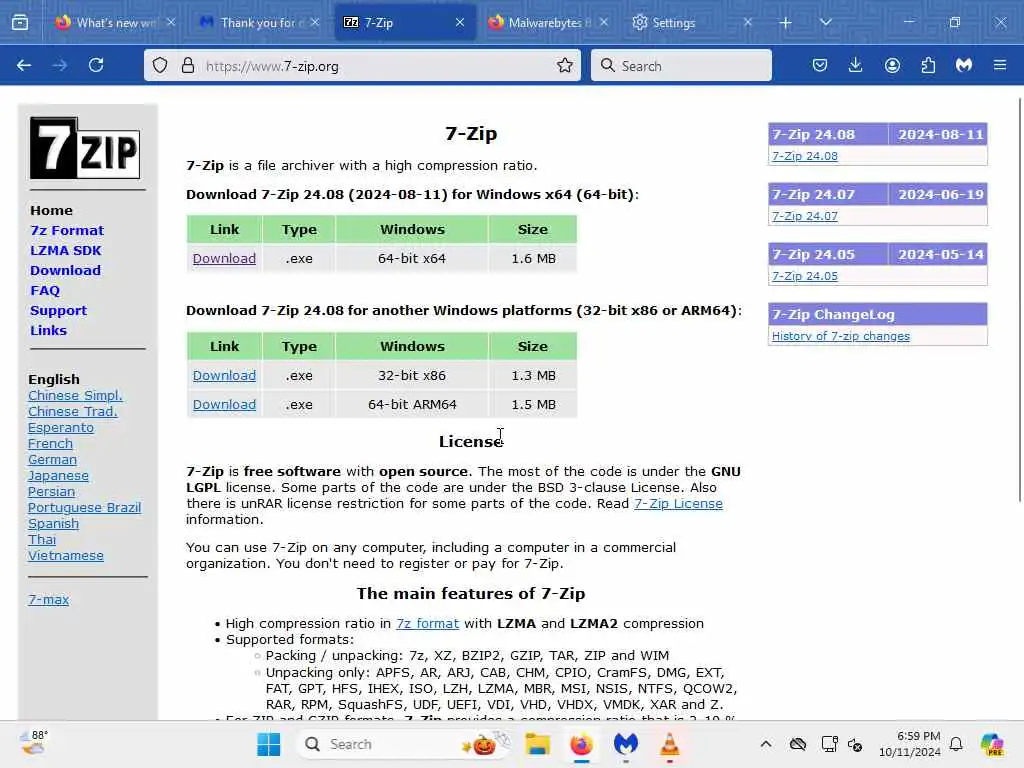Image resolution: width=1024 pixels, height=768 pixels.
Task: Open Links sidebar entry
Action: point(48,330)
